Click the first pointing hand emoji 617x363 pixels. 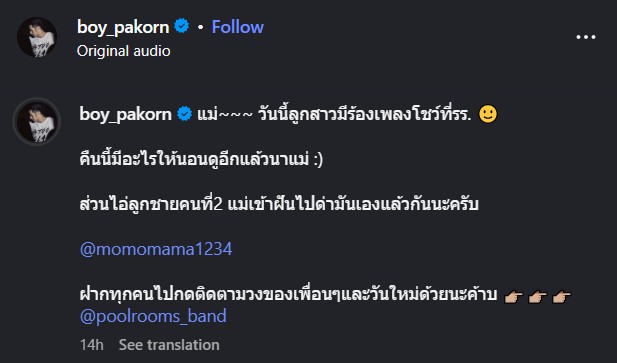point(514,297)
